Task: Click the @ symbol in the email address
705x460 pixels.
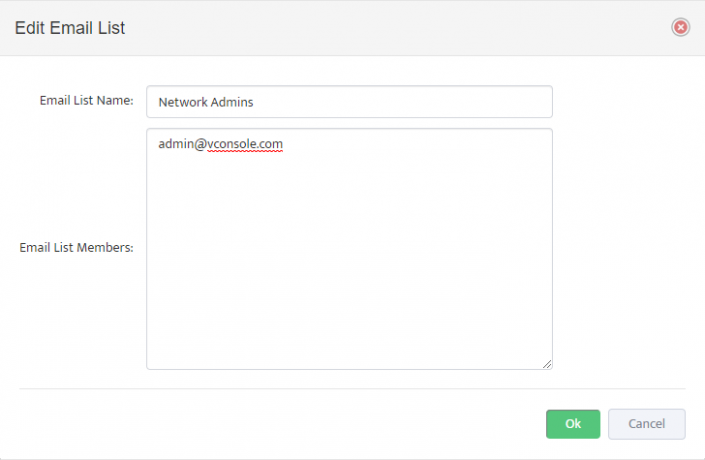Action: tap(200, 144)
